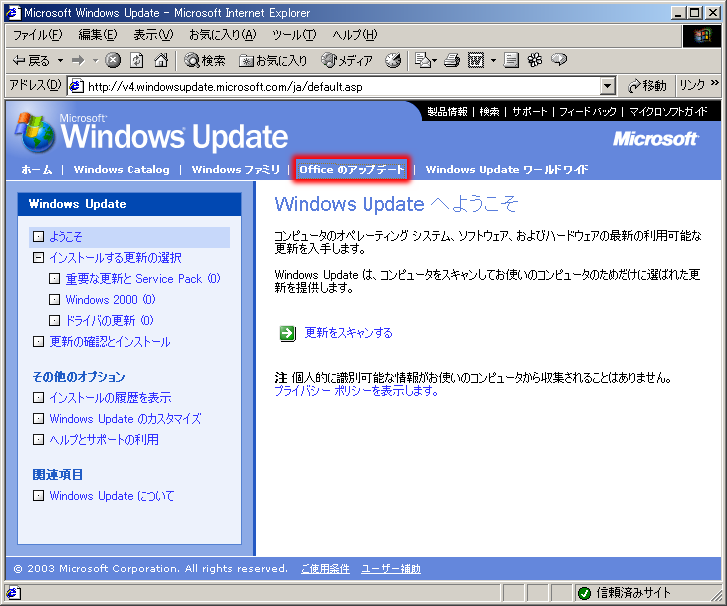The width and height of the screenshot is (727, 606).
Task: Click the ご使用条件 footer link
Action: (325, 568)
